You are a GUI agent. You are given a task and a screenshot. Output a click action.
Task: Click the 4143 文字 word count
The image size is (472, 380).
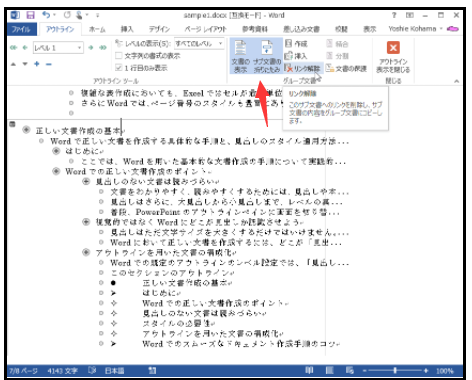pyautogui.click(x=62, y=371)
